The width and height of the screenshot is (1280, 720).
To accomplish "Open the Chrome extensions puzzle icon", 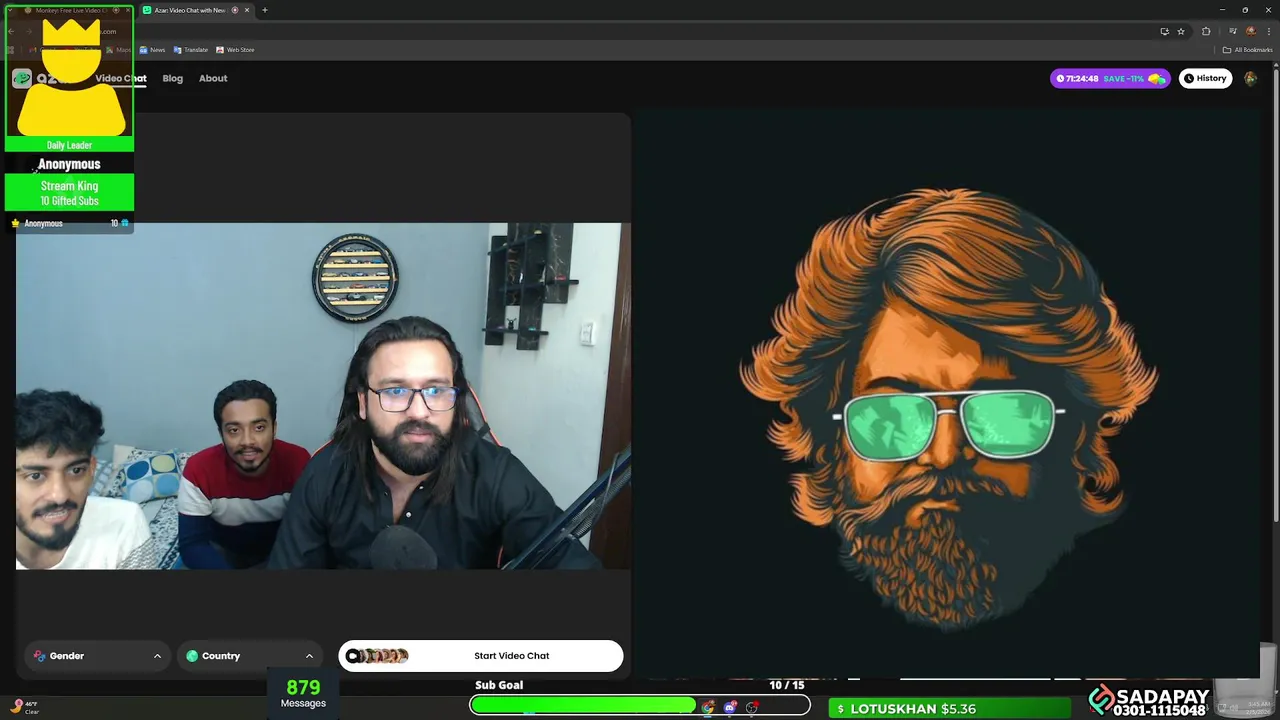I will click(x=1206, y=31).
